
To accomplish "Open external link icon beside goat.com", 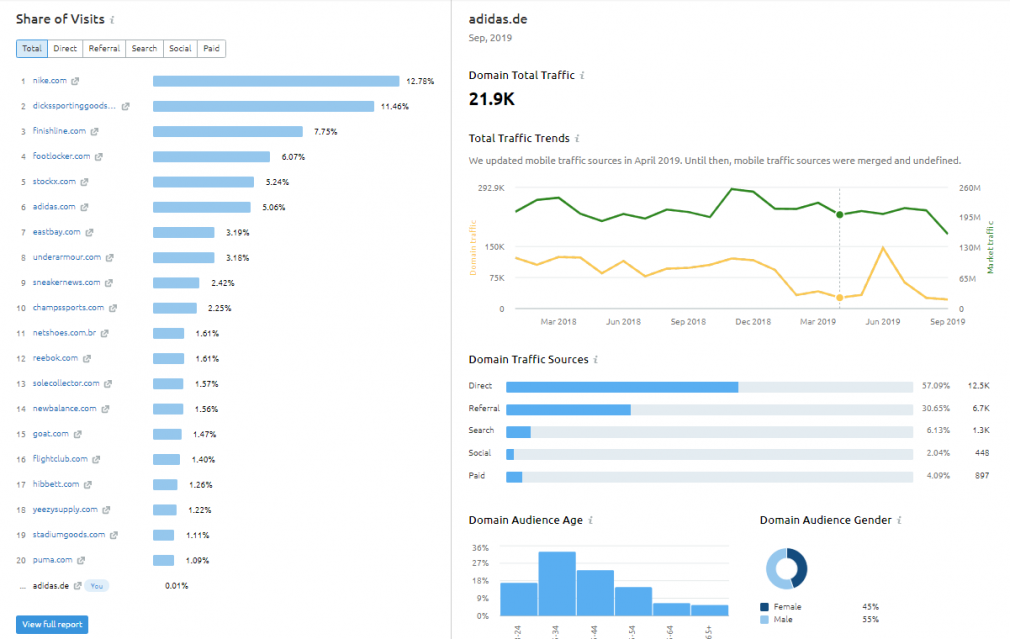I will (77, 434).
